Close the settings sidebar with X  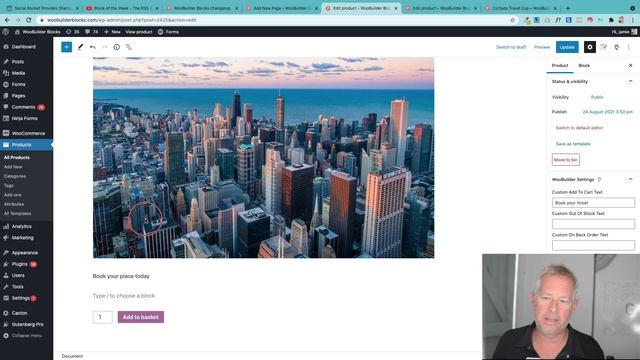click(x=630, y=65)
